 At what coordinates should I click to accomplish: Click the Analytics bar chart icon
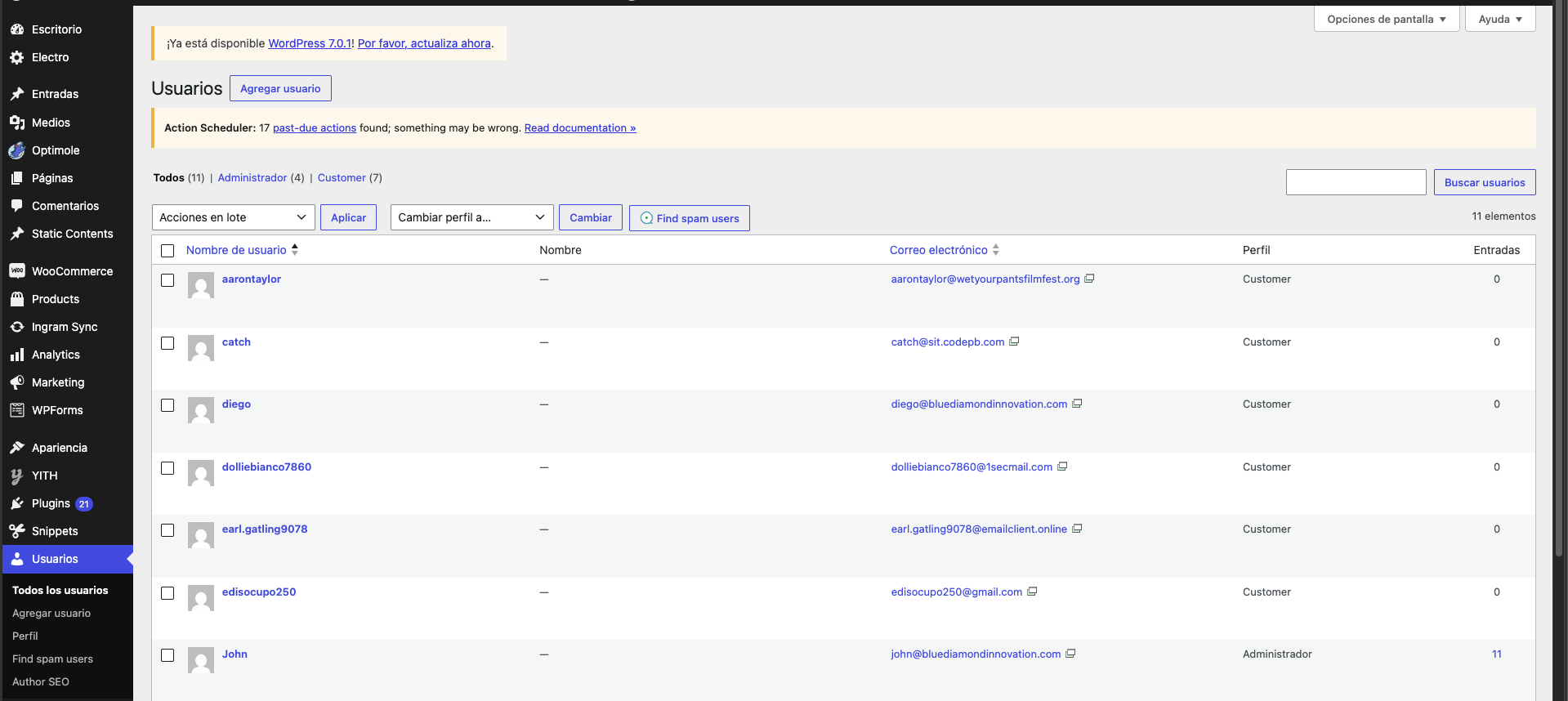[x=17, y=355]
